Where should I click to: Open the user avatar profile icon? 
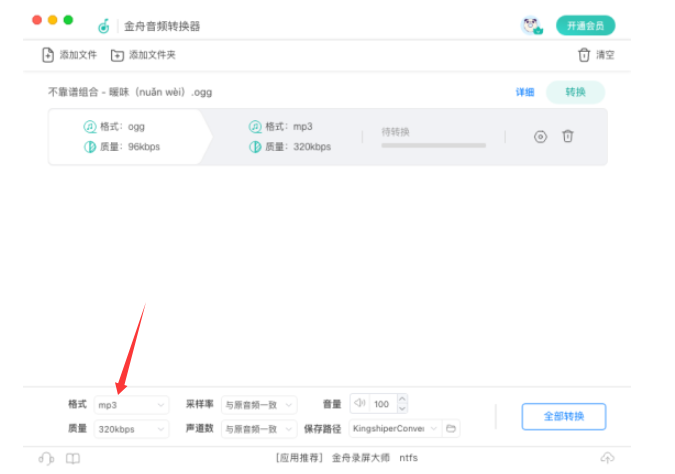(x=532, y=25)
